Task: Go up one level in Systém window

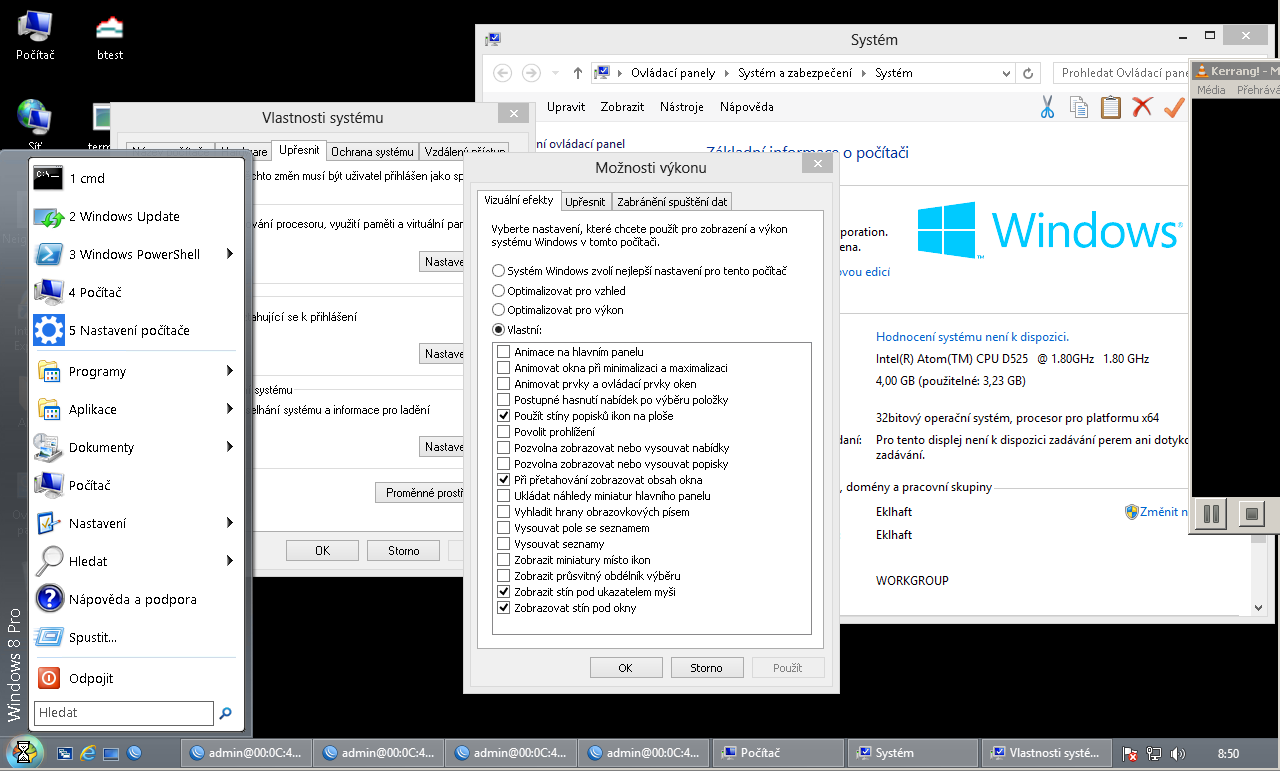Action: [x=578, y=73]
